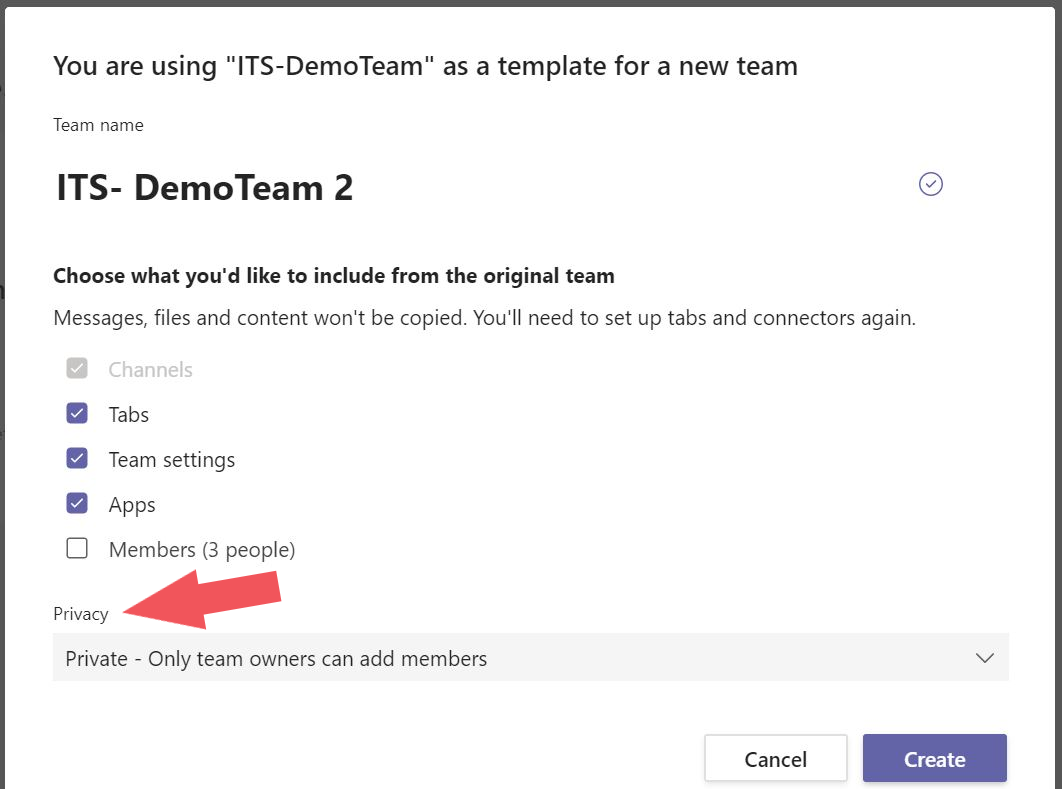Click the dialog title text
This screenshot has width=1062, height=789.
425,65
